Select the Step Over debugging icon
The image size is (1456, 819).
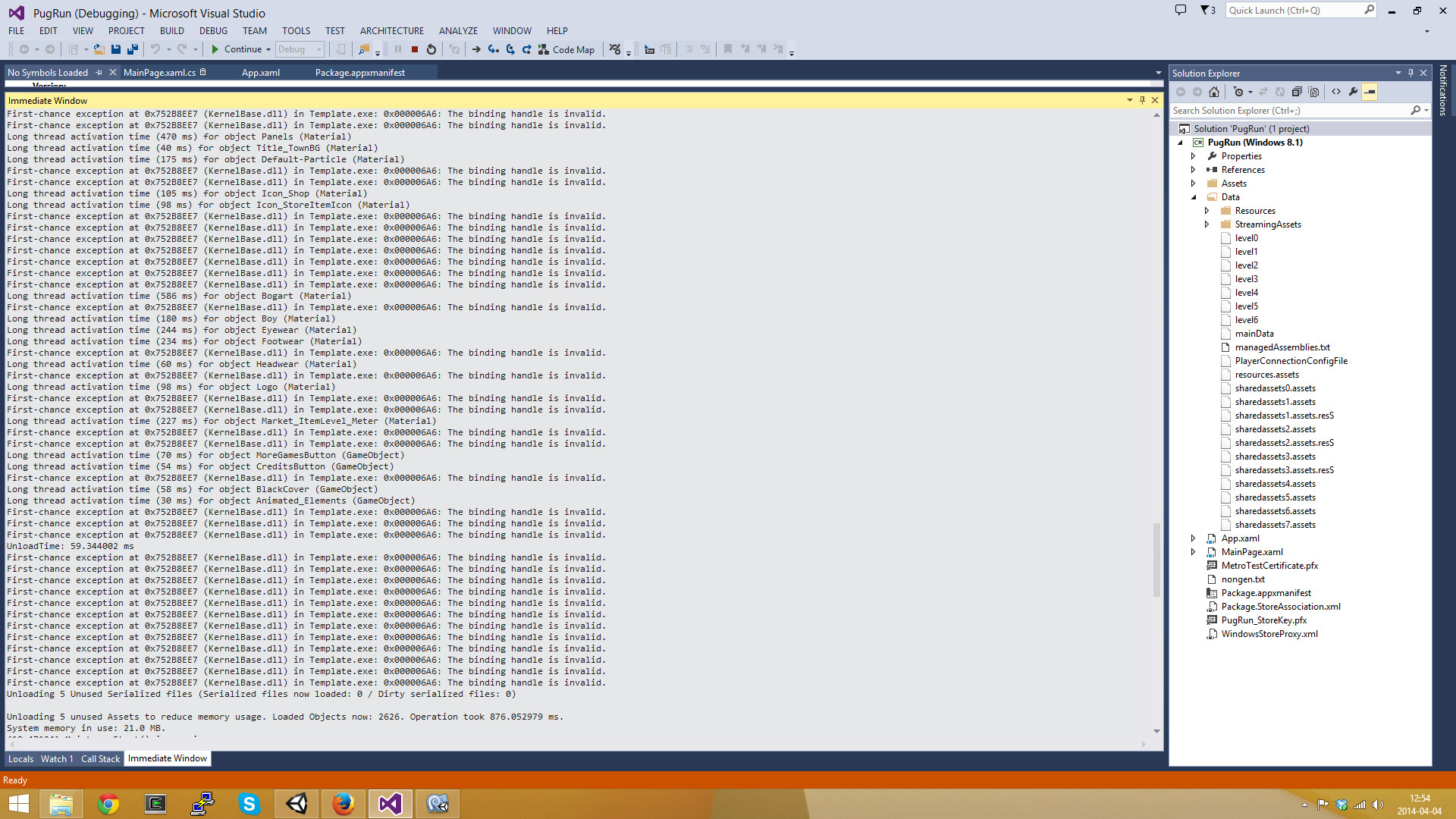pos(510,49)
